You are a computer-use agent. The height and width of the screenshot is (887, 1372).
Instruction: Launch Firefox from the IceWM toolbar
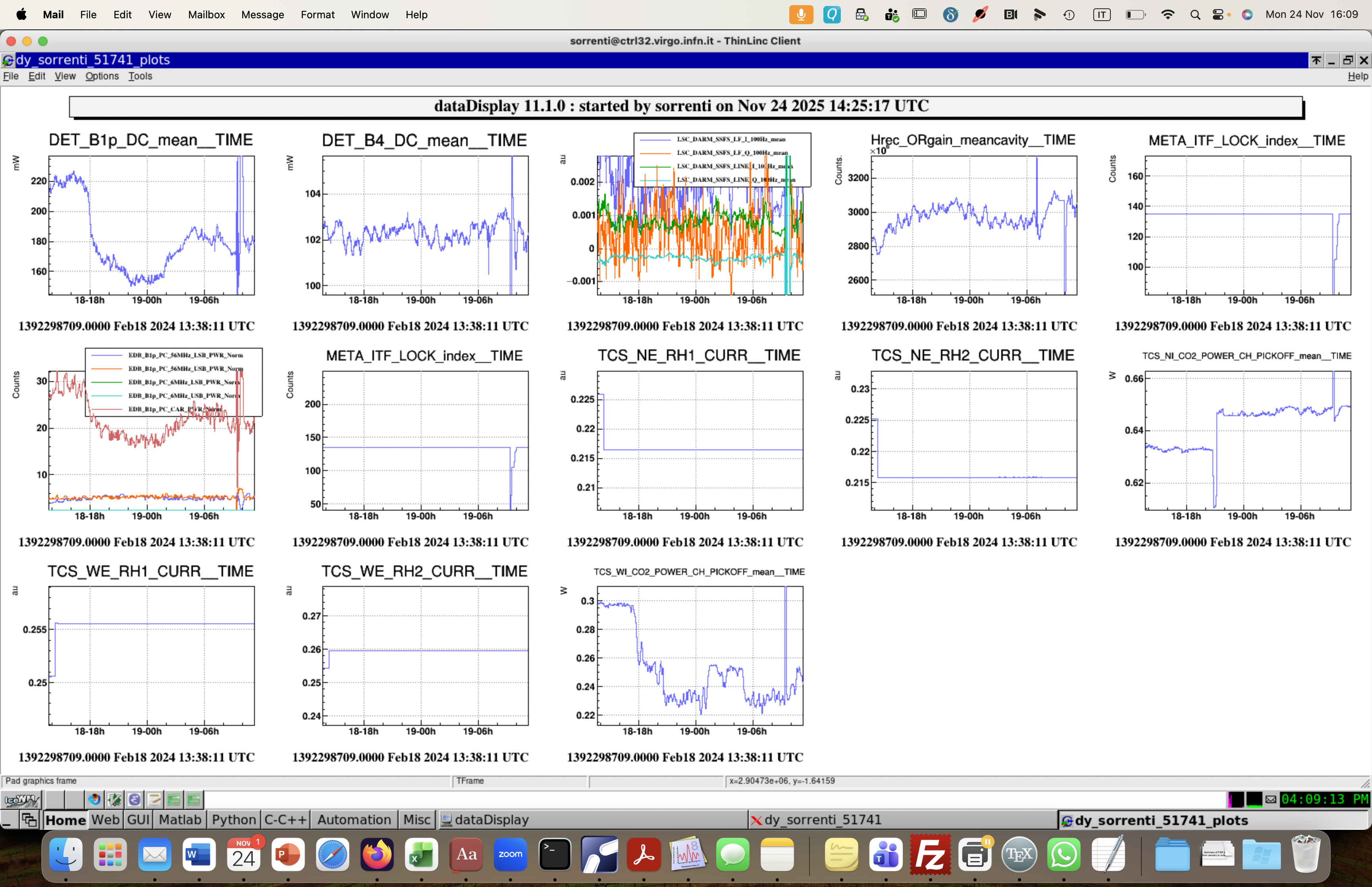coord(94,800)
